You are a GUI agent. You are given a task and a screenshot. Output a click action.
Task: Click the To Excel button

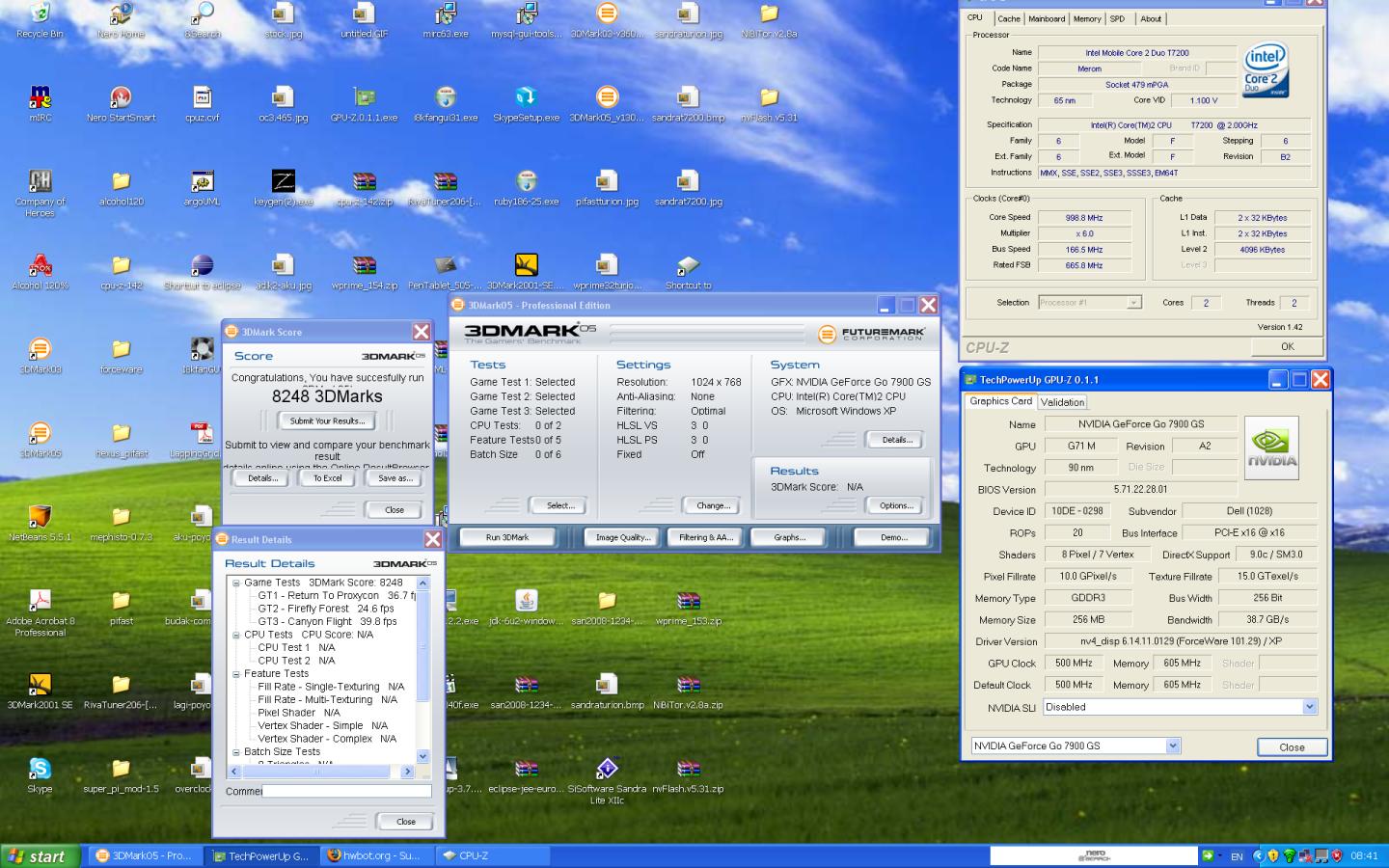pyautogui.click(x=327, y=478)
